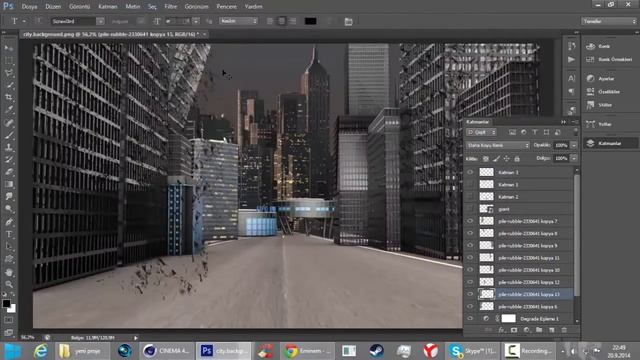
Task: Select the Clone Stamp tool
Action: (9, 147)
